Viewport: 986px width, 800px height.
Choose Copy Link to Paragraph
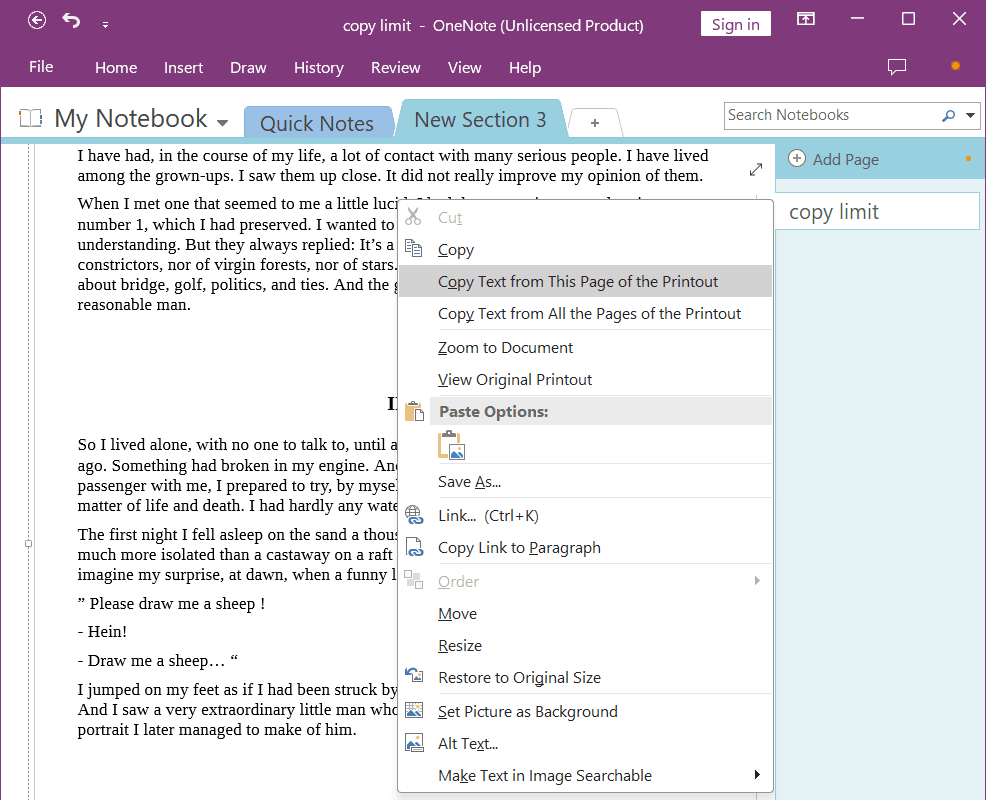pos(585,548)
